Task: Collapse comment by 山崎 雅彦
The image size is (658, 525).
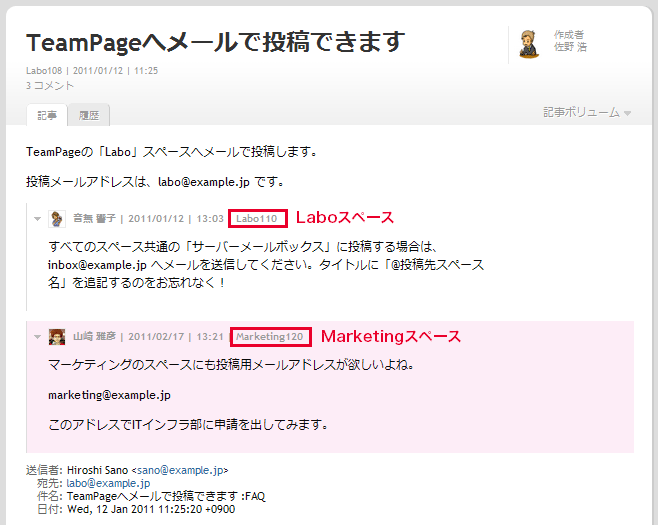Action: coord(37,337)
